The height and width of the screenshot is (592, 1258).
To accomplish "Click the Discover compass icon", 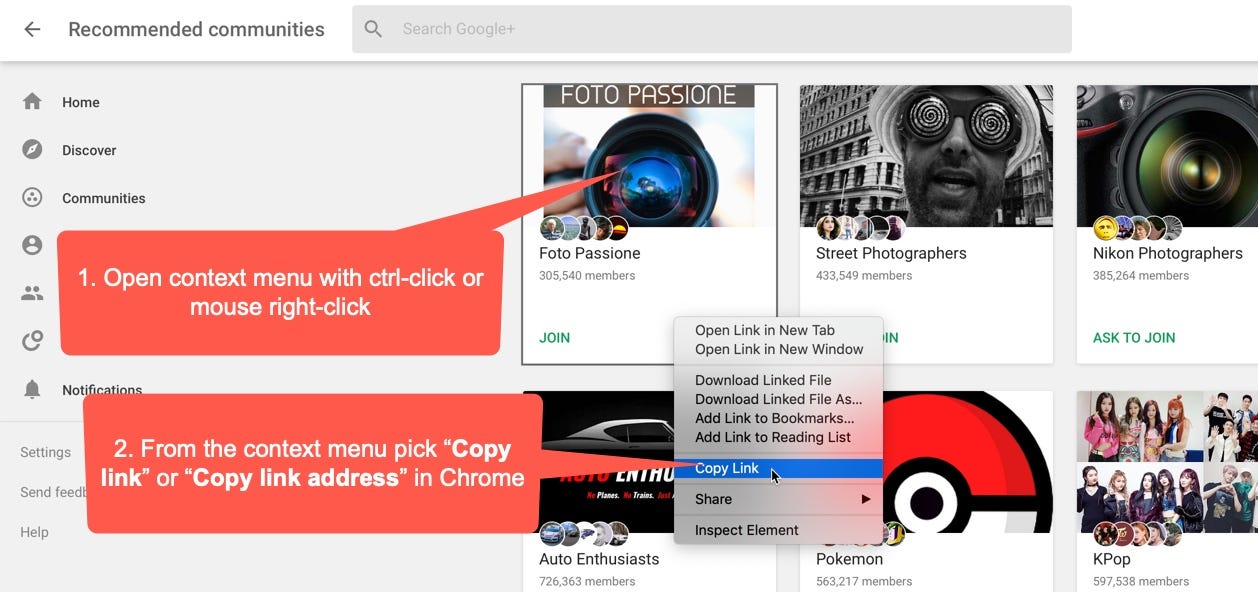I will pyautogui.click(x=32, y=149).
